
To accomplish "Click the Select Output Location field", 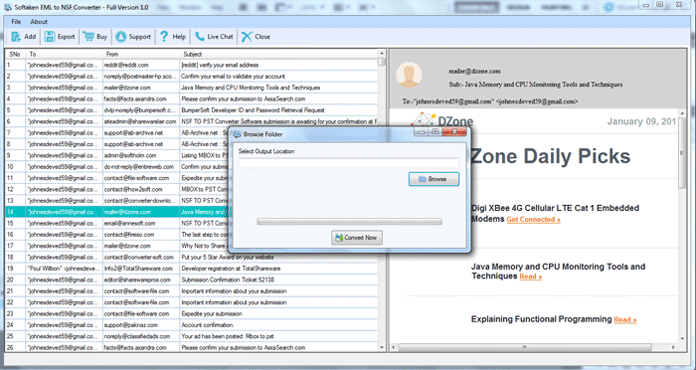I will [349, 163].
